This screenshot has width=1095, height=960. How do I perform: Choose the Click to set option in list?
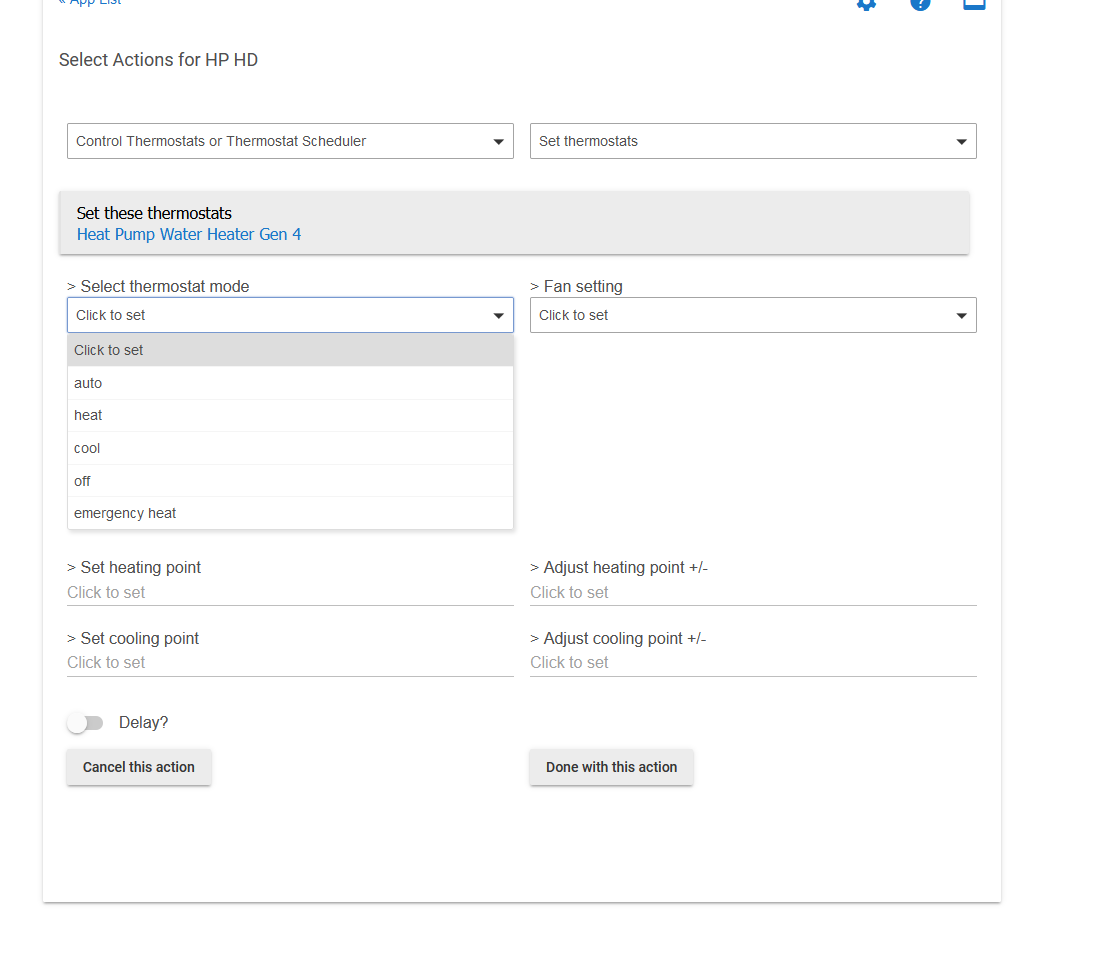tap(290, 350)
